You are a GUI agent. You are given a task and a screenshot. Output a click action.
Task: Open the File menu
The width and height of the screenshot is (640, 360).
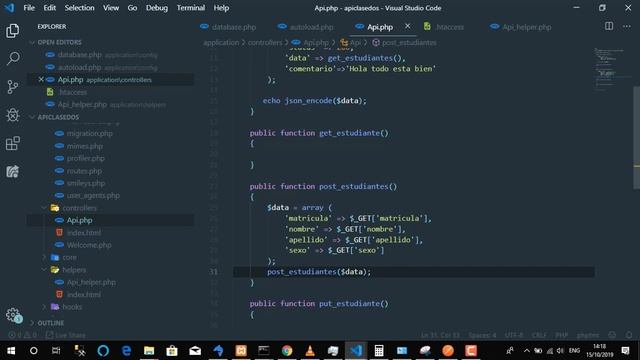coord(29,8)
